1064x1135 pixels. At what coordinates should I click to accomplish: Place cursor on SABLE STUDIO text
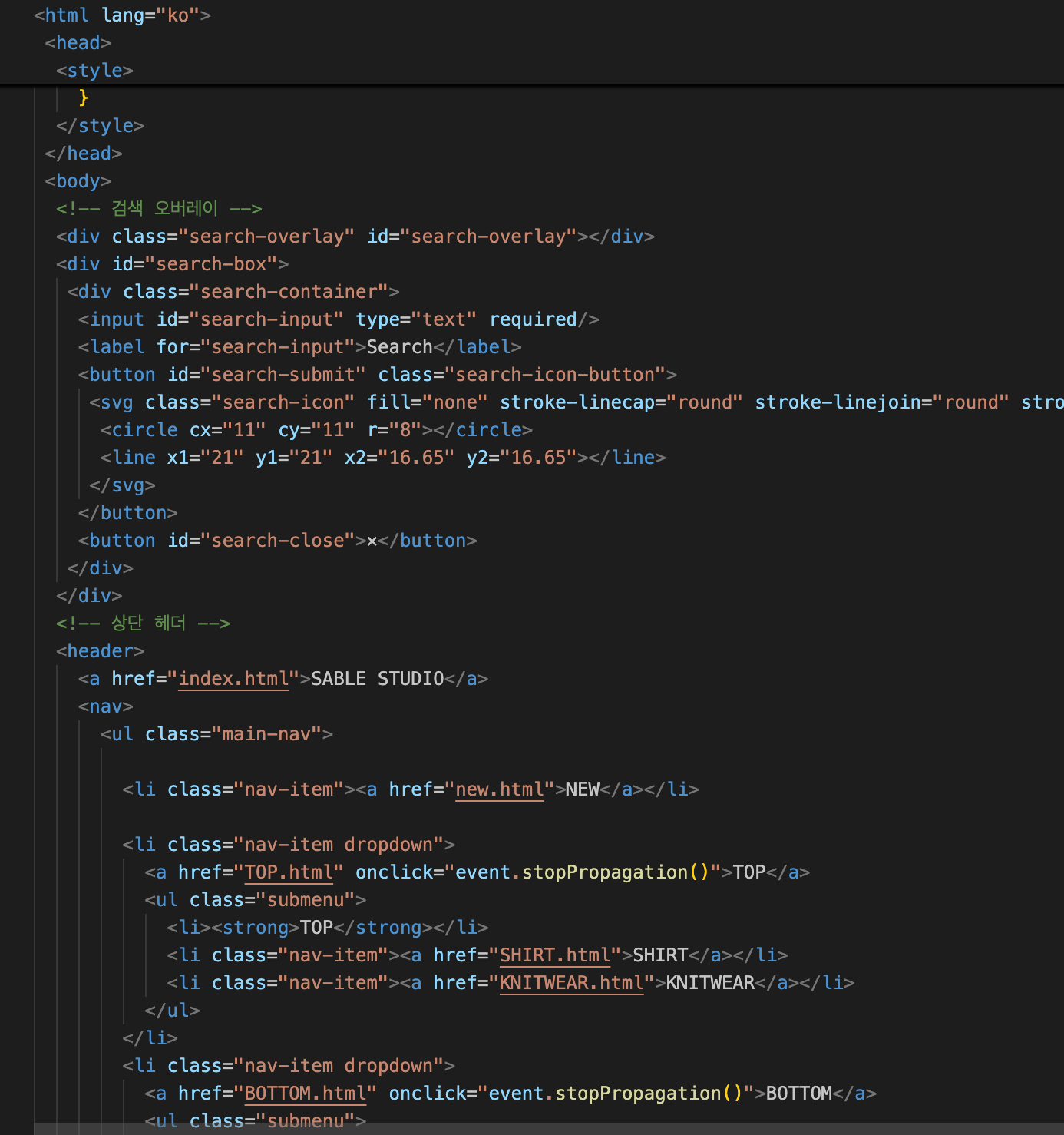pyautogui.click(x=377, y=679)
